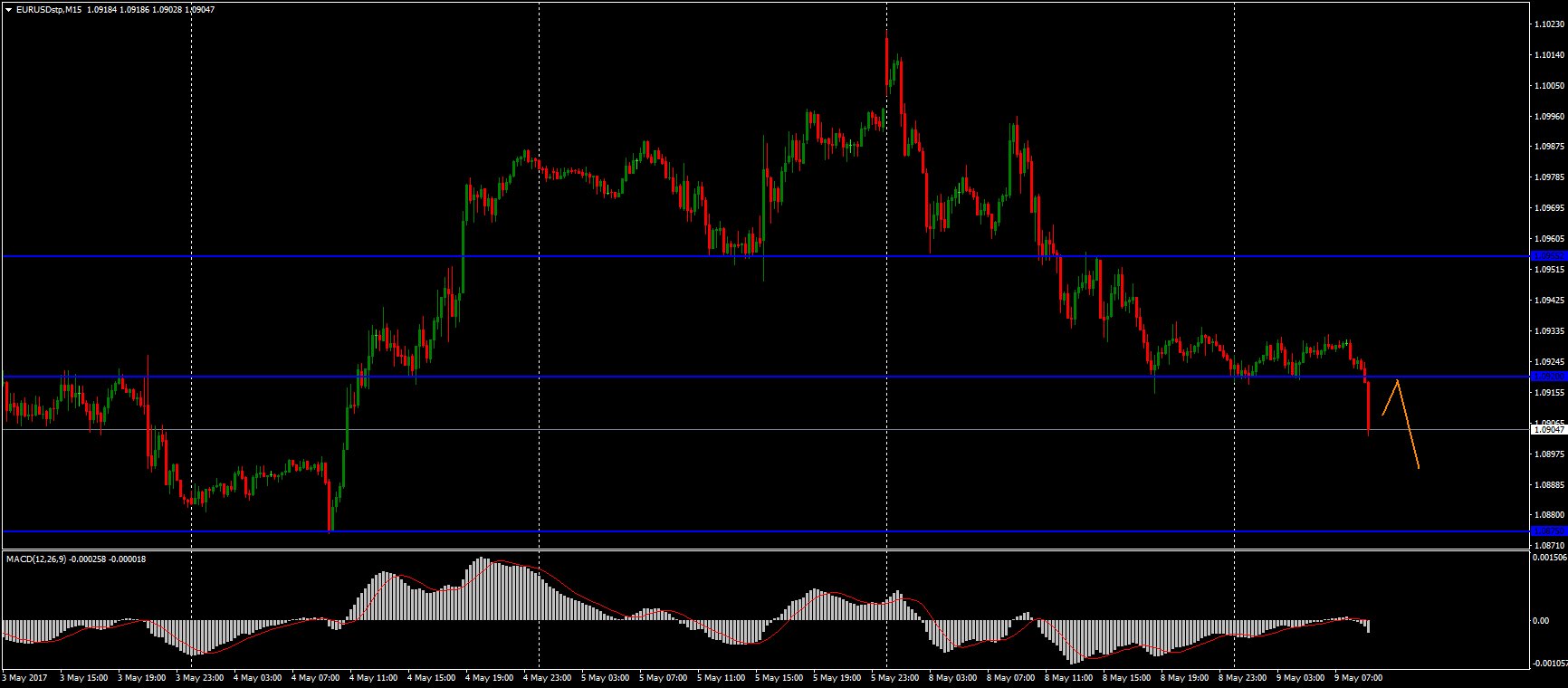
Task: Click the EURUSDstp,M15 chart title text
Action: (x=50, y=9)
